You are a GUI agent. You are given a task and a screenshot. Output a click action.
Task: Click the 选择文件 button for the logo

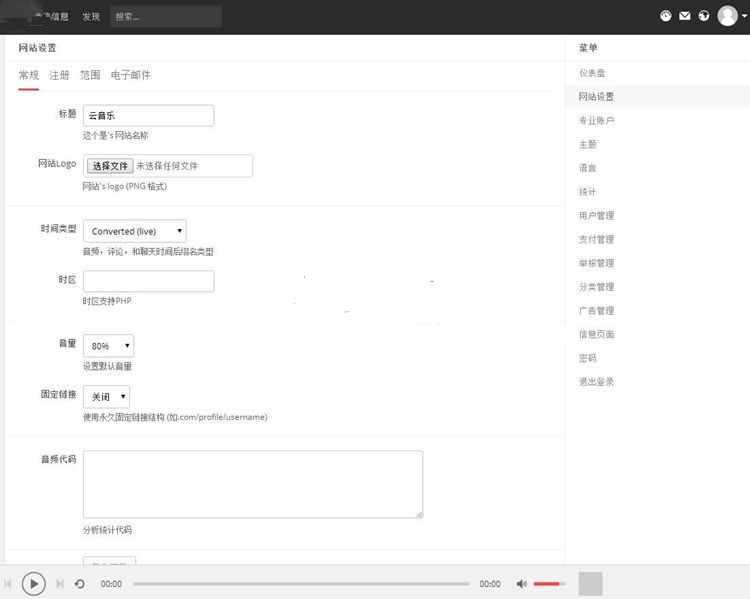point(110,166)
